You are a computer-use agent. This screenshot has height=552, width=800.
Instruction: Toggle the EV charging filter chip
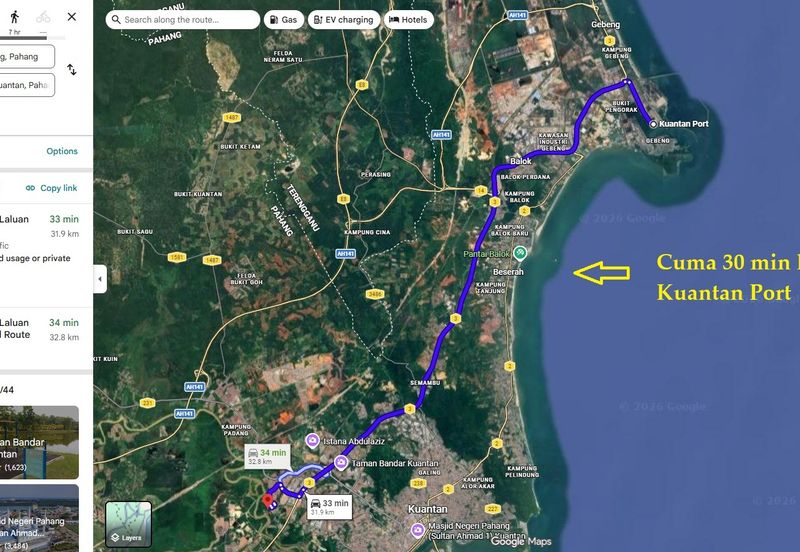343,19
